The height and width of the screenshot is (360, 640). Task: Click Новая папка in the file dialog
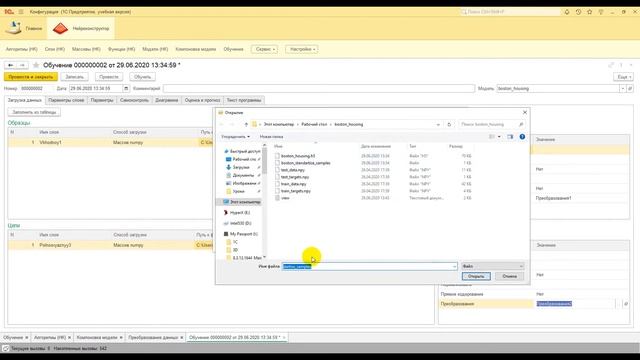[x=271, y=137]
